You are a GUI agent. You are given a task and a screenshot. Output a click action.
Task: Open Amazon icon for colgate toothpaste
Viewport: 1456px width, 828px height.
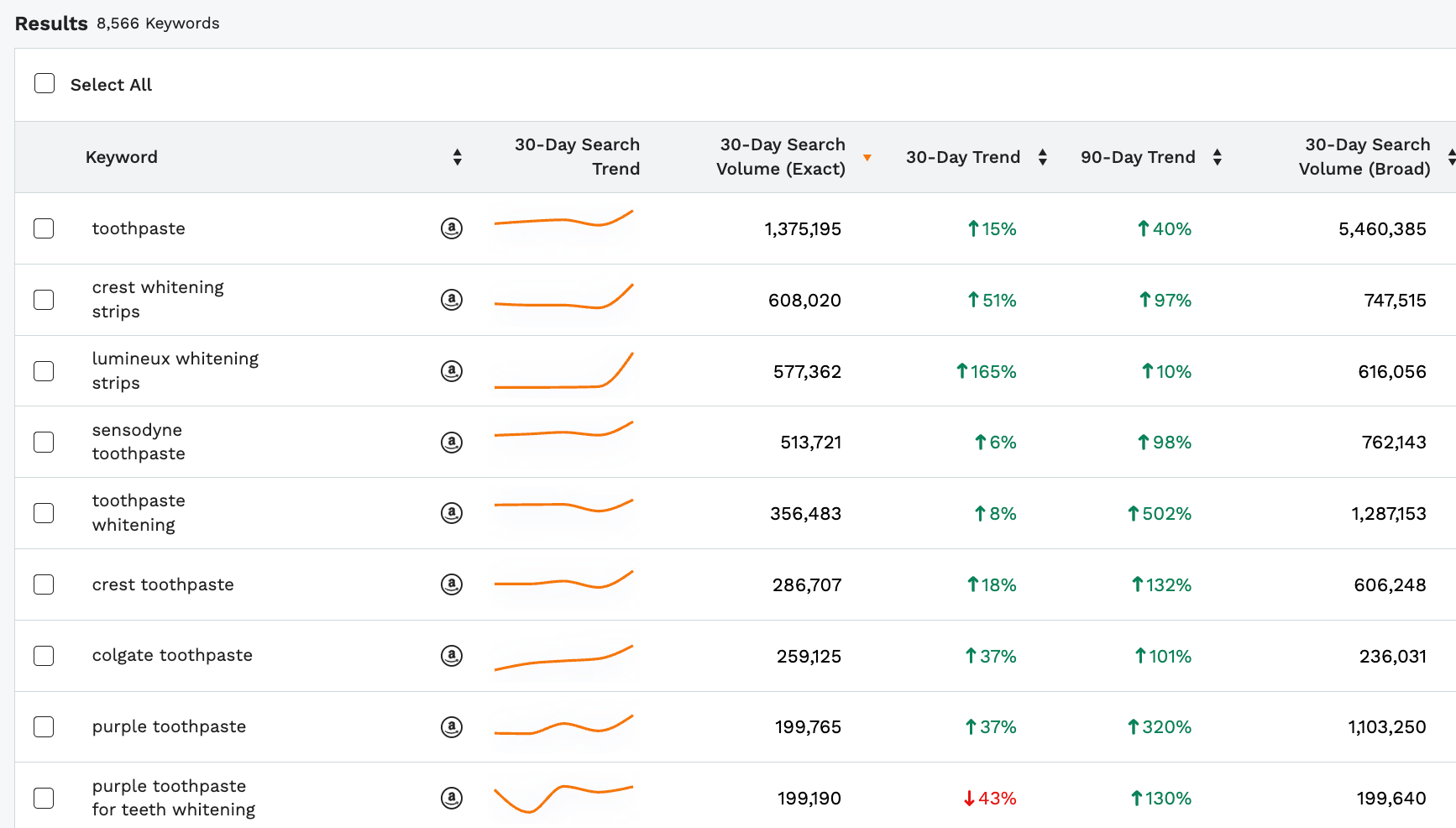(x=452, y=656)
